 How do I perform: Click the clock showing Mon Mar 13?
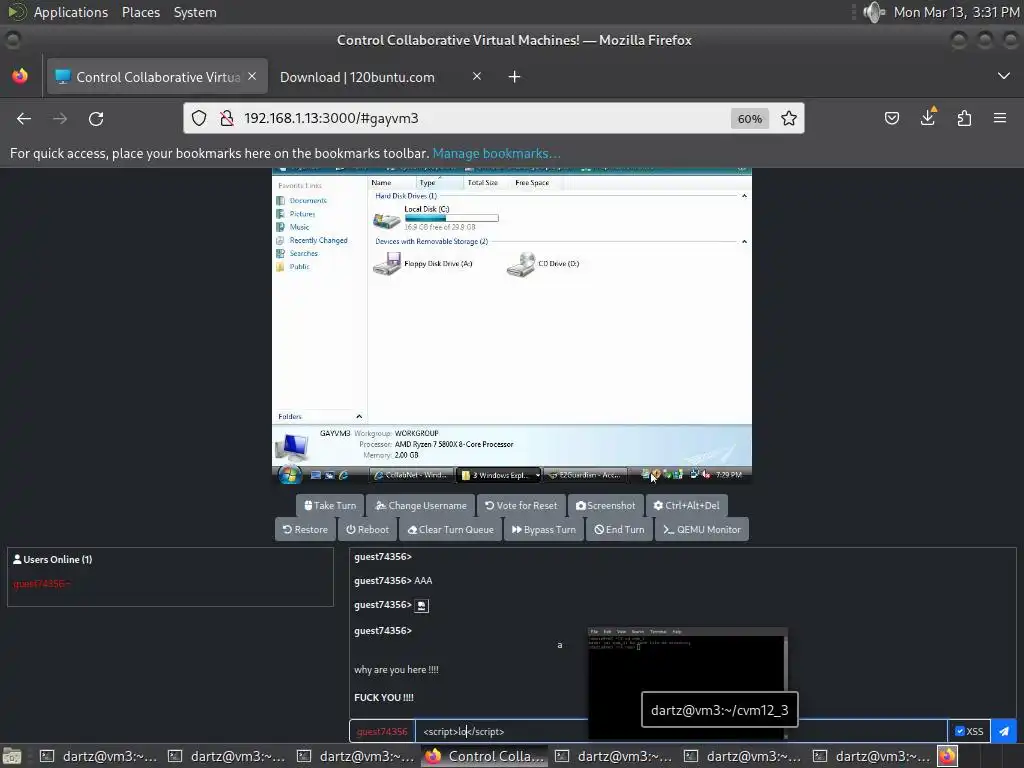[x=956, y=12]
